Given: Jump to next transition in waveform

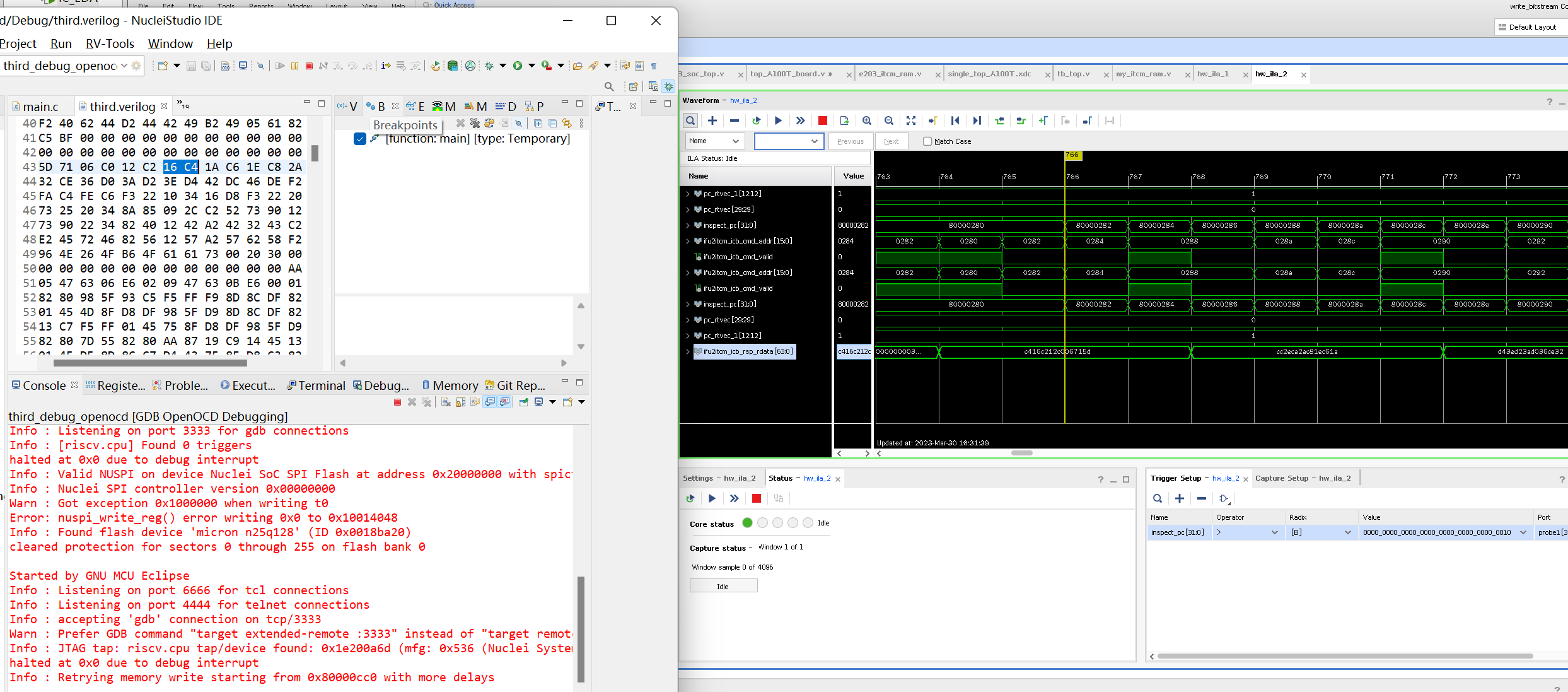Looking at the screenshot, I should pyautogui.click(x=1021, y=120).
